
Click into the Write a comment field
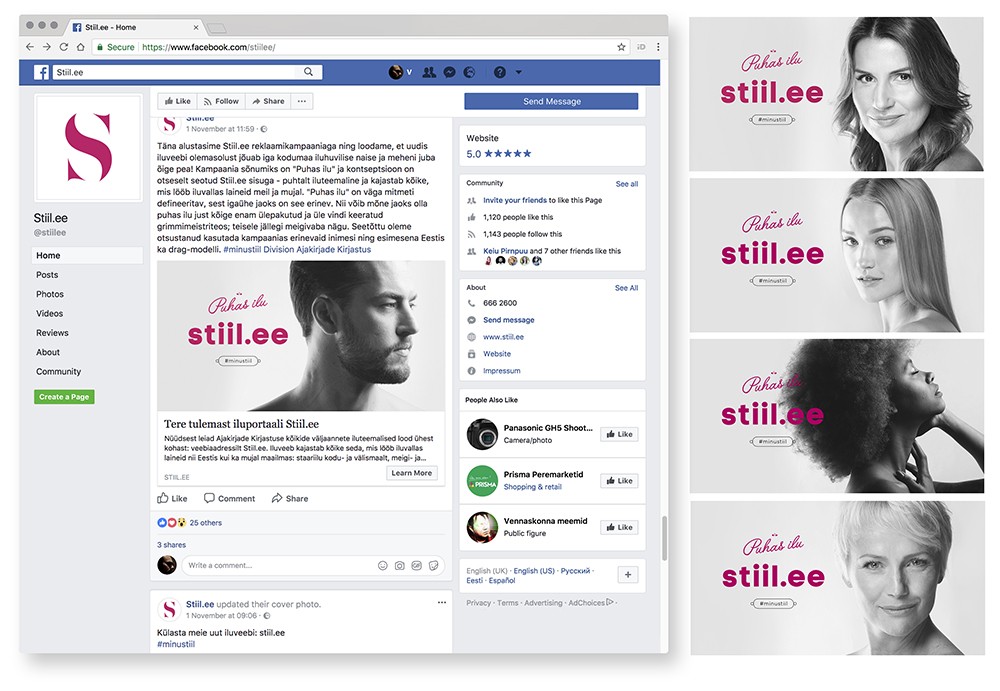(277, 565)
